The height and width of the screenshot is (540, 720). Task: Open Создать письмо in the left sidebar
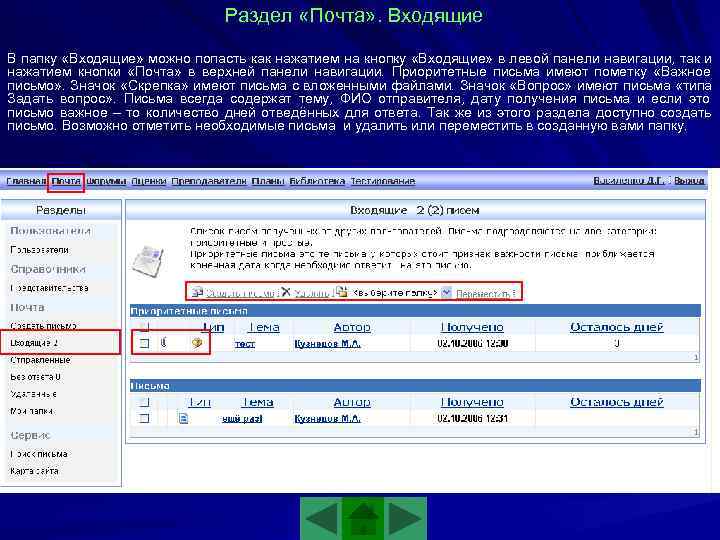click(x=43, y=326)
